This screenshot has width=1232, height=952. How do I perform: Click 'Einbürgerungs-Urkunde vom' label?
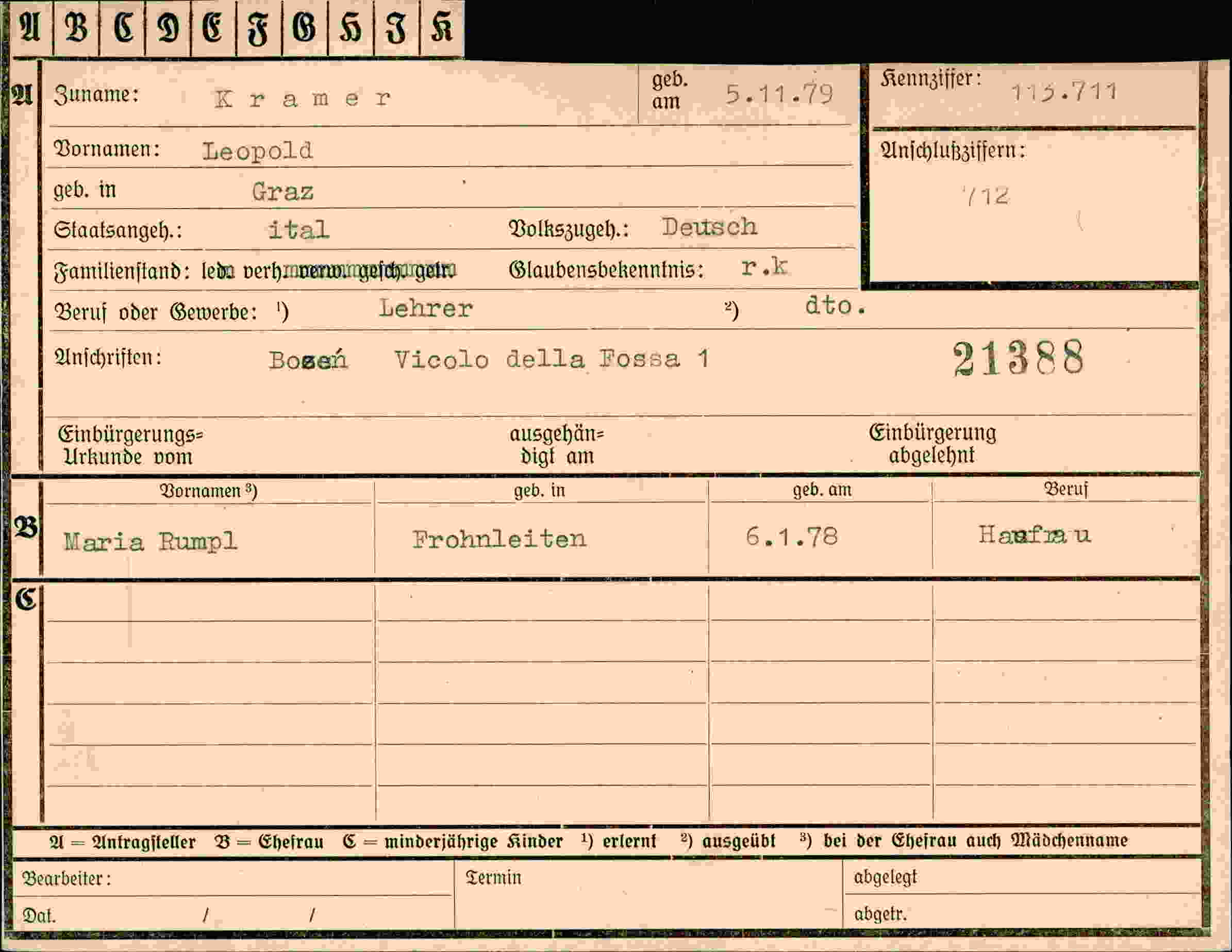click(x=131, y=445)
